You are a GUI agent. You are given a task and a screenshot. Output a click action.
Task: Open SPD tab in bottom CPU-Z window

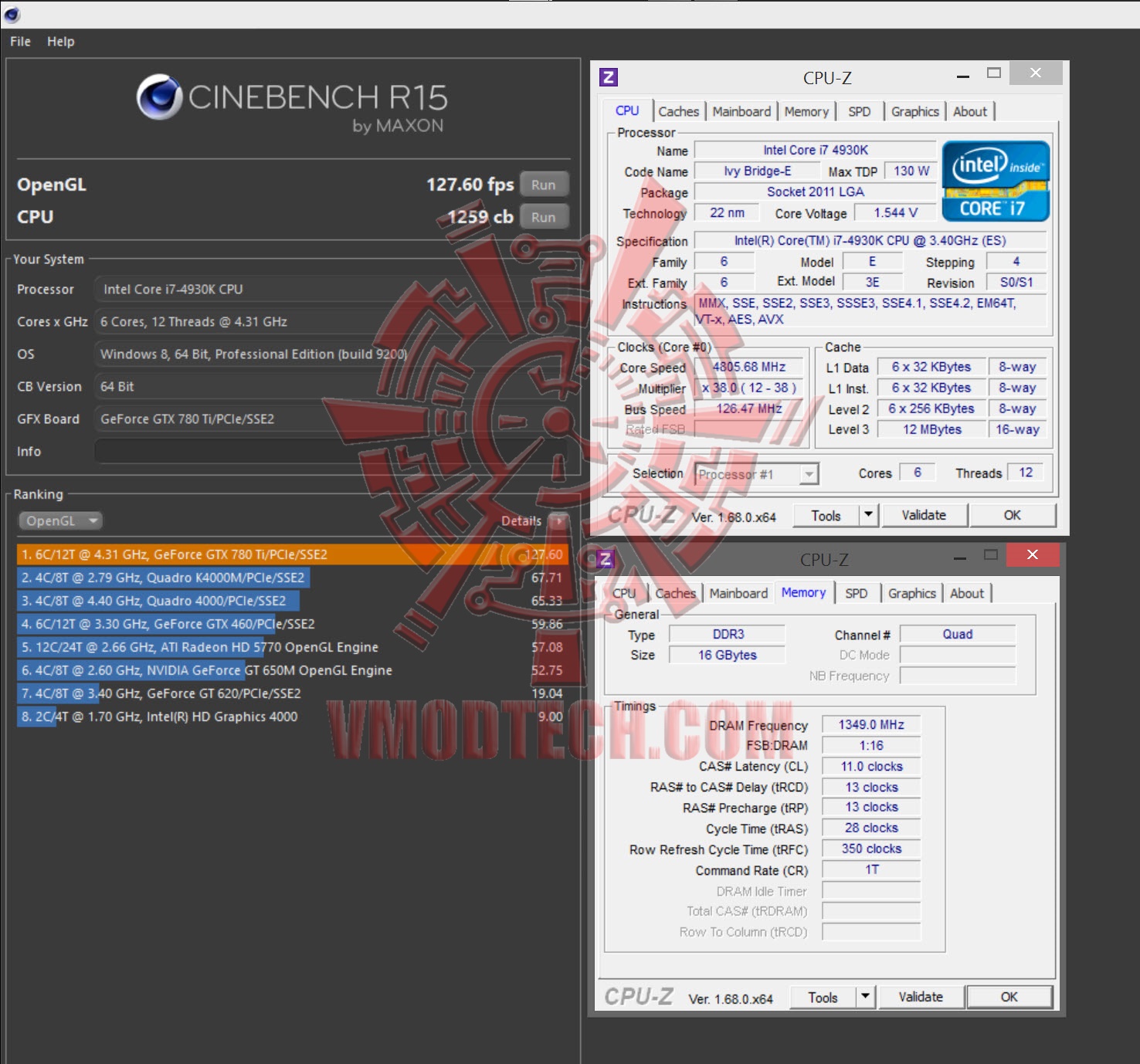tap(856, 594)
